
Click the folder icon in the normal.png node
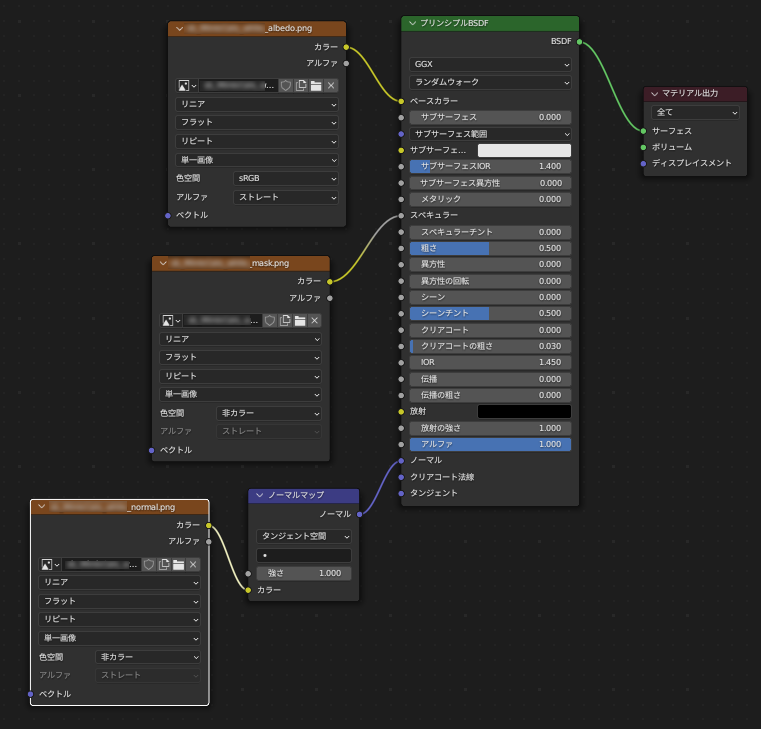[x=178, y=565]
